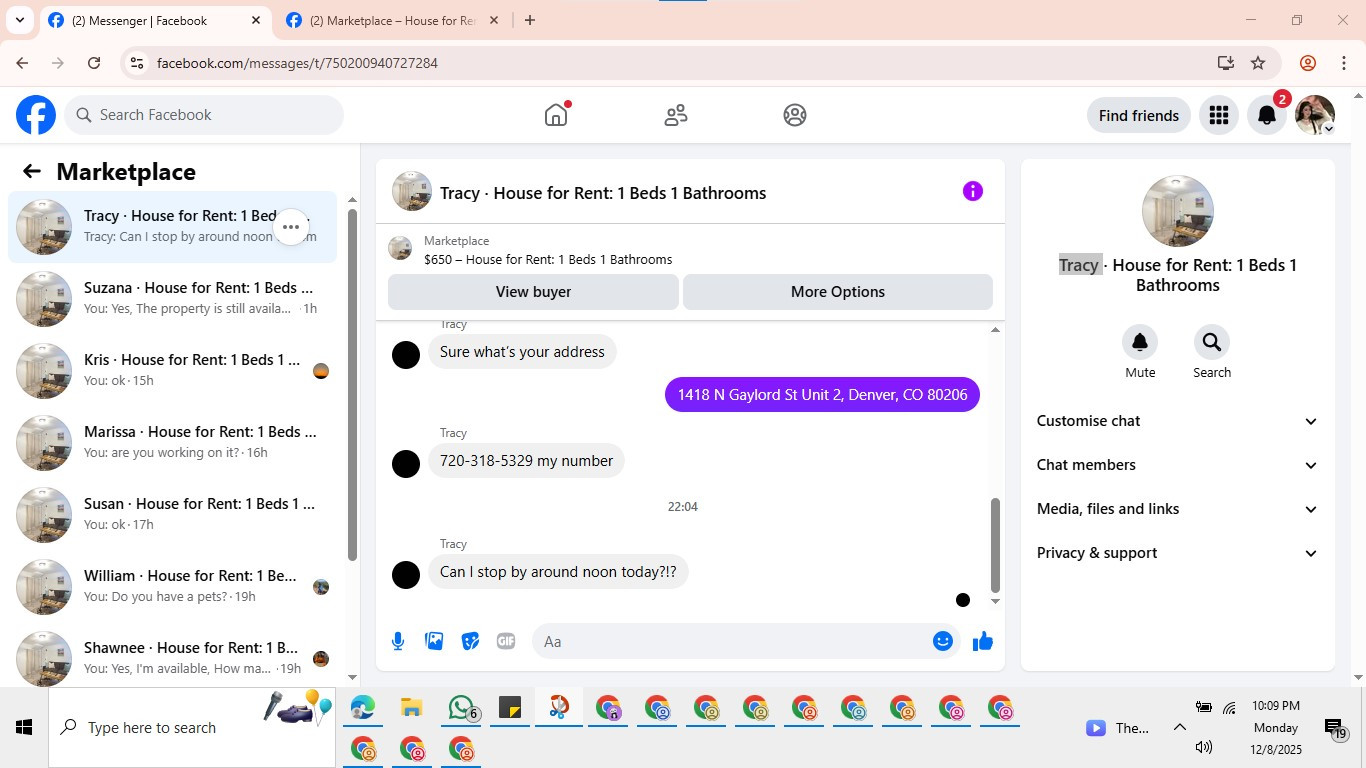
Task: Open the Tracy conversation in the list
Action: (x=172, y=227)
